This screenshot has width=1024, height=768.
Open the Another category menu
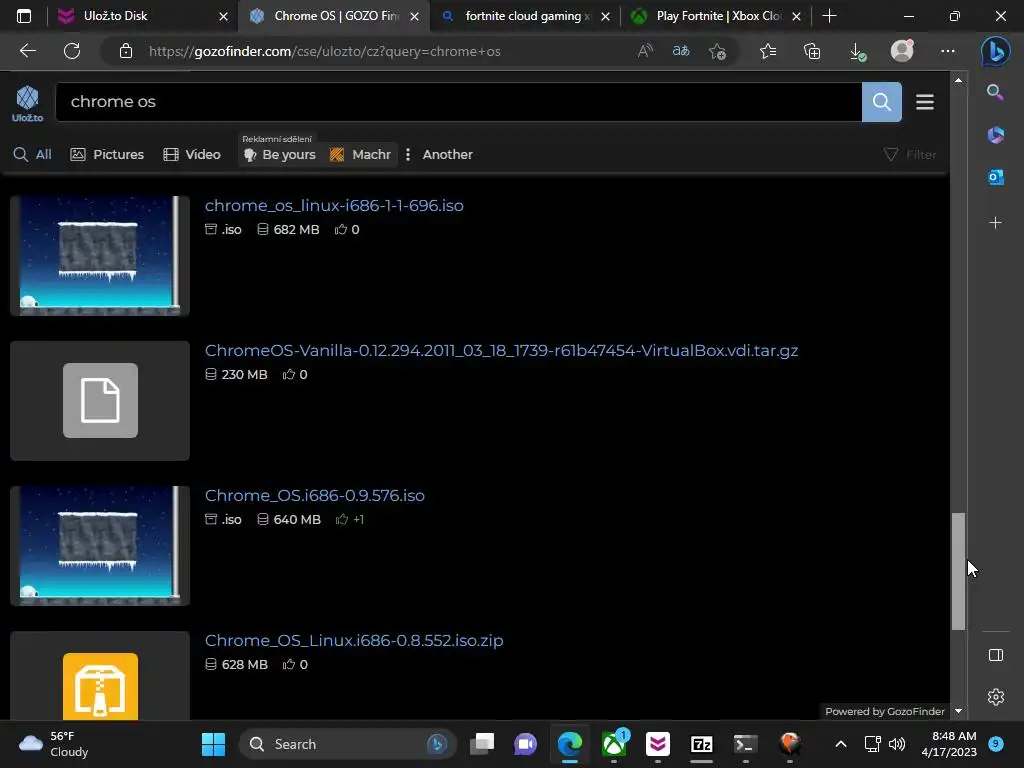pos(439,155)
